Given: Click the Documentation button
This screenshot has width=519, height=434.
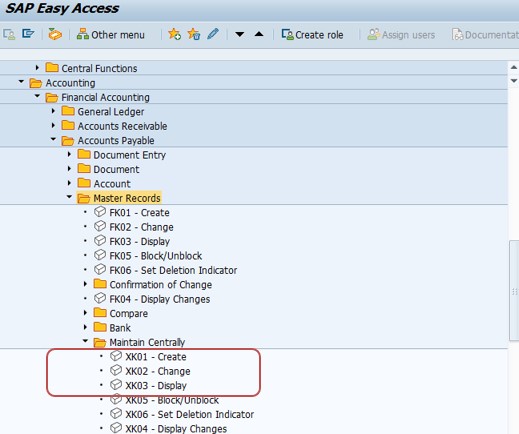Looking at the screenshot, I should pos(485,35).
